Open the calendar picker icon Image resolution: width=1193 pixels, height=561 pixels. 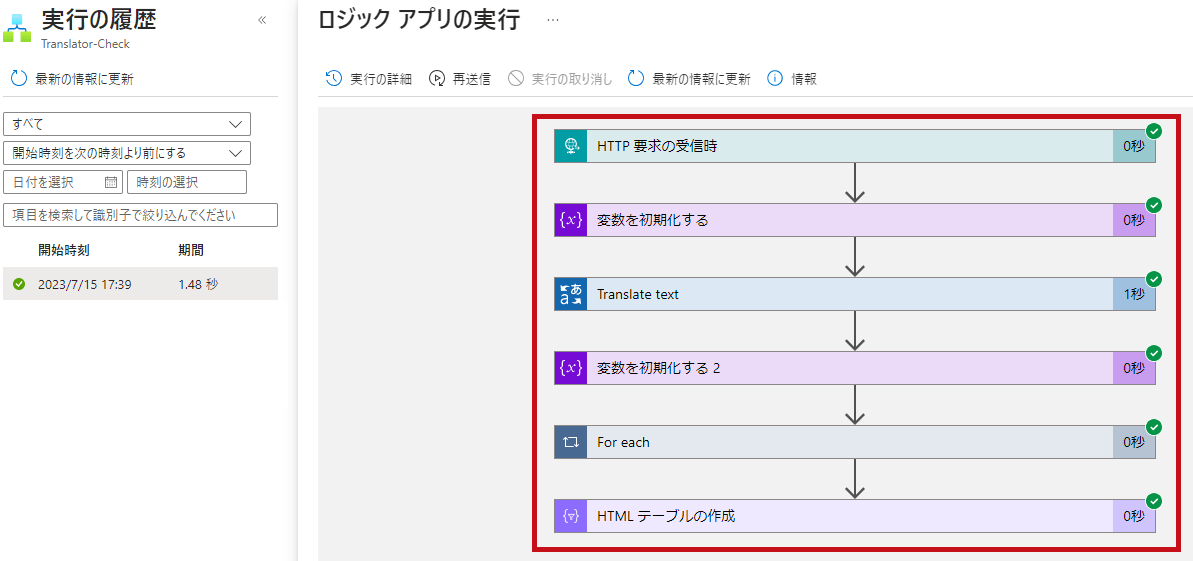(111, 182)
